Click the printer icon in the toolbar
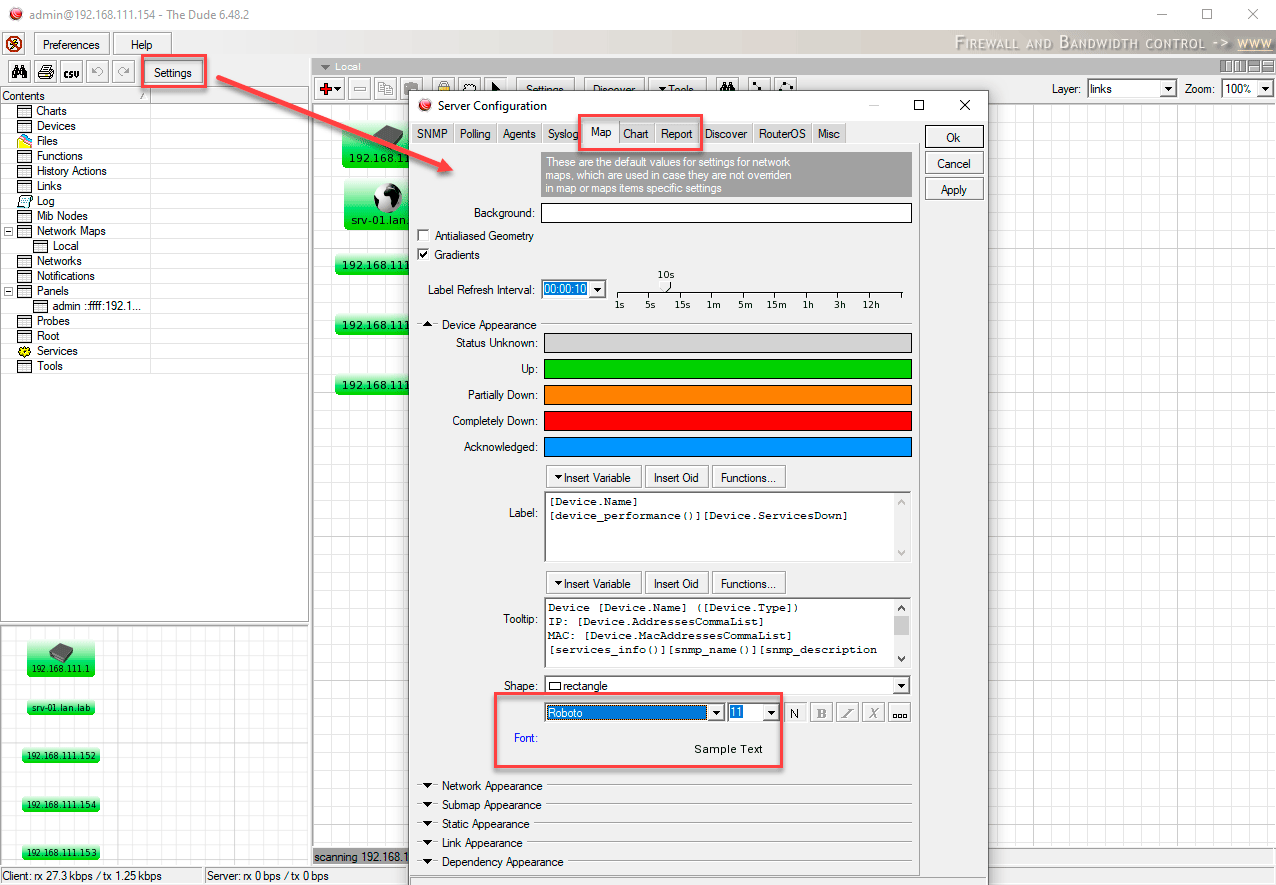This screenshot has height=885, width=1276. point(45,72)
